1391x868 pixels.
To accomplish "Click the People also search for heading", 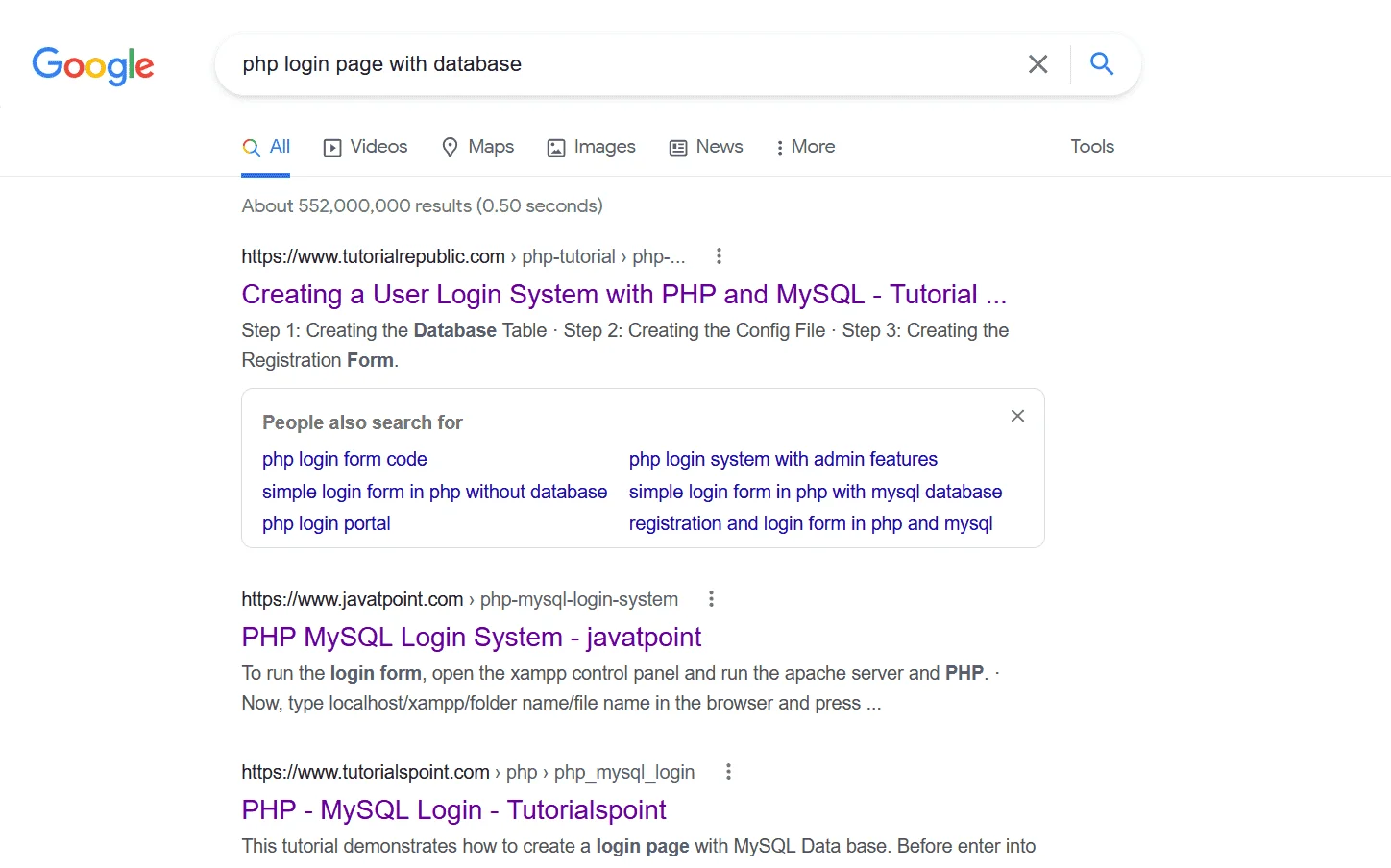I will tap(362, 423).
